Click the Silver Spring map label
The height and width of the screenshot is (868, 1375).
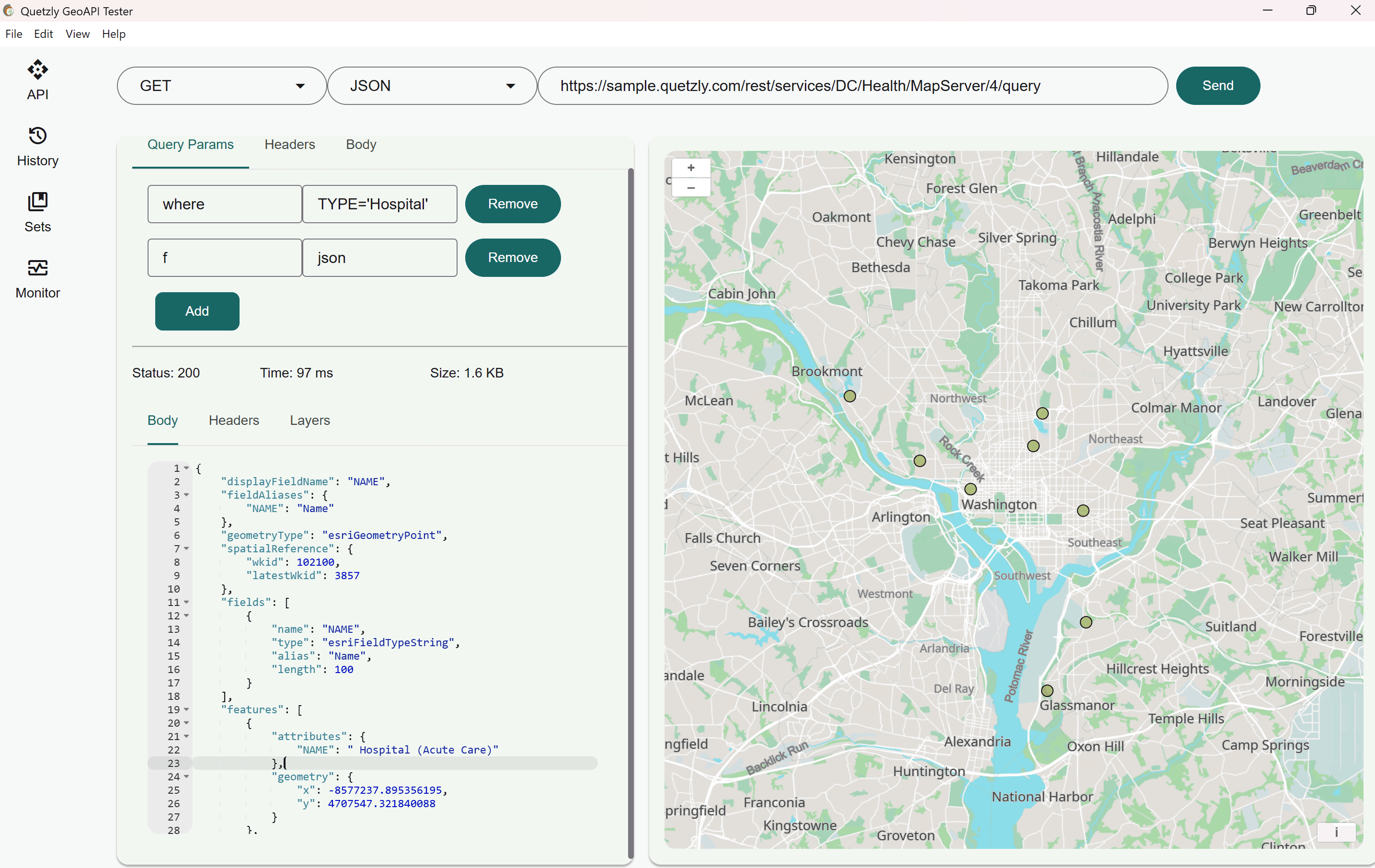1017,238
